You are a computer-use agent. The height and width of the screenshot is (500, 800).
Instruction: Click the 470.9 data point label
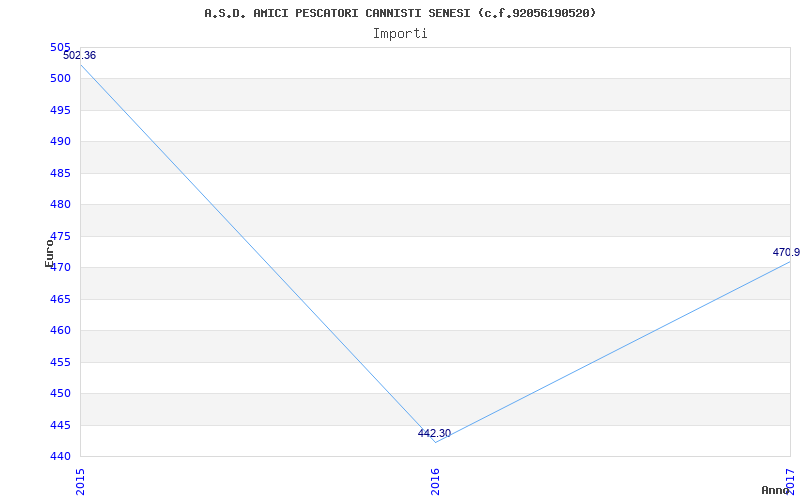coord(786,253)
